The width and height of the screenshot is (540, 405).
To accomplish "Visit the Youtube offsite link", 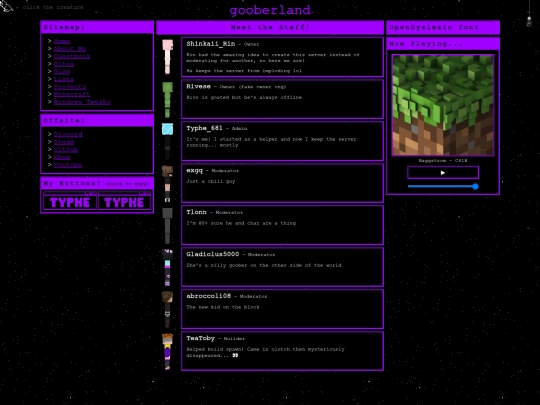I will tap(68, 165).
